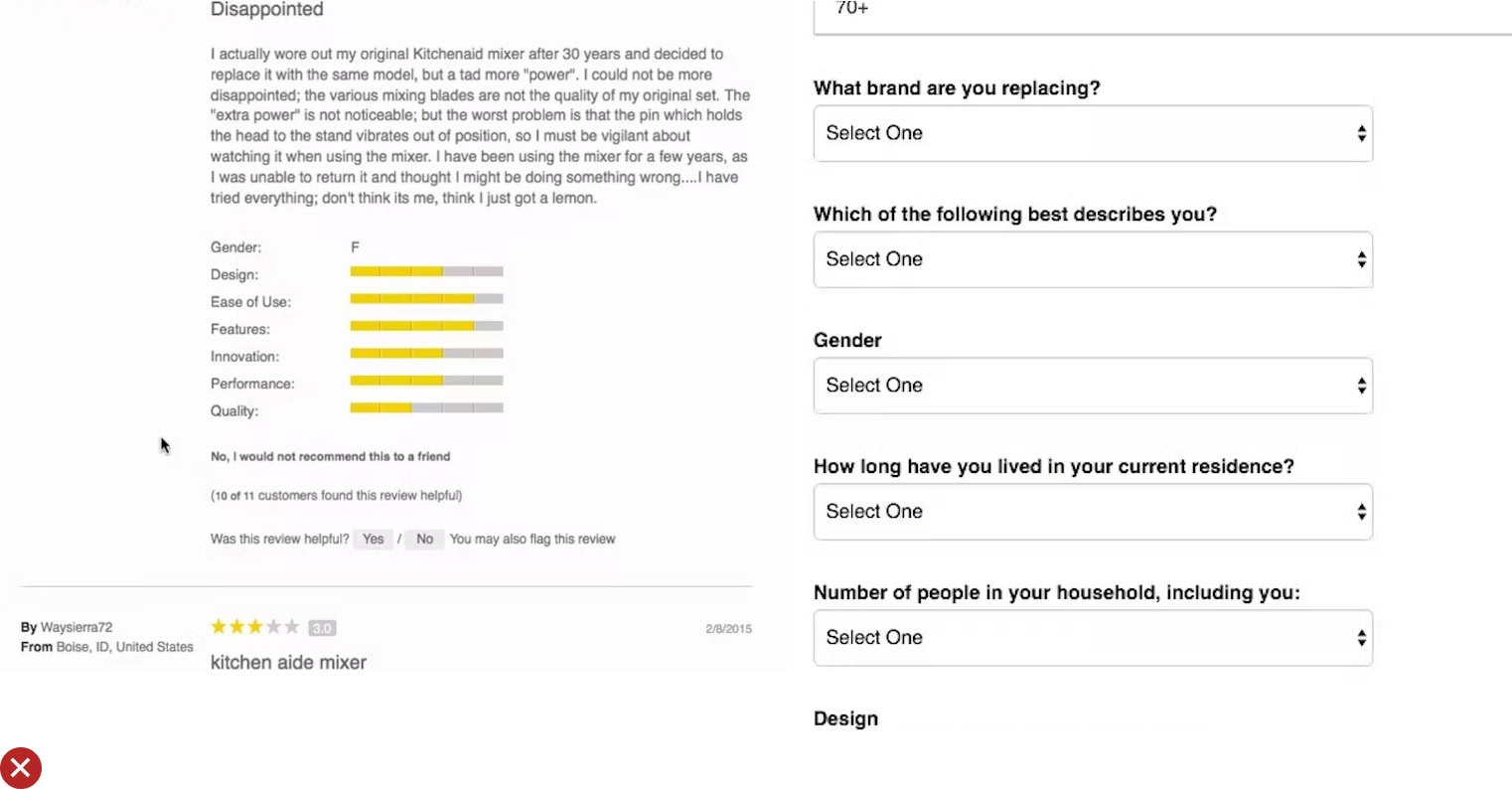Expand the "Which best describes you?" dropdown

1092,259
